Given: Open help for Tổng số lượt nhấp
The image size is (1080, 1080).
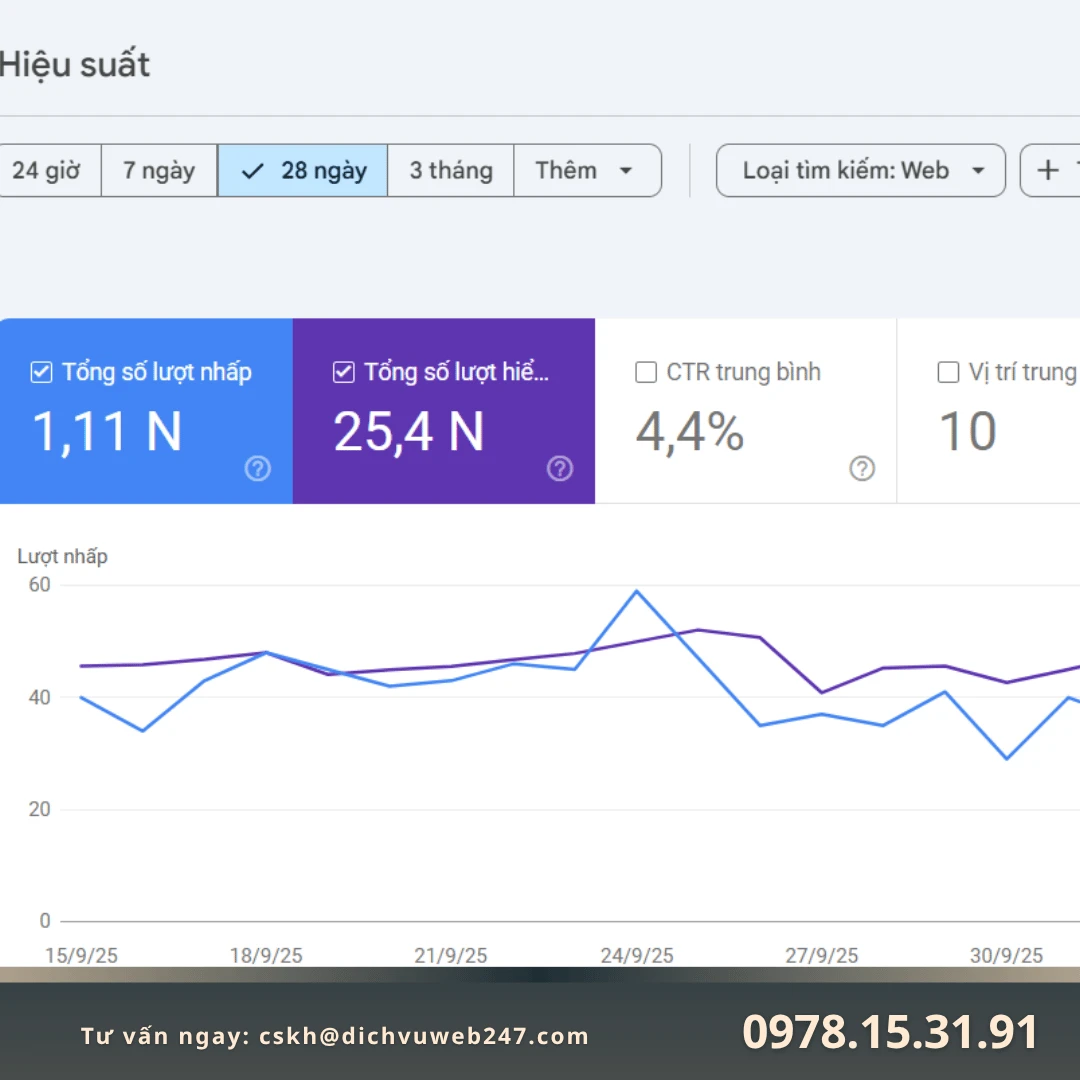Looking at the screenshot, I should click(258, 469).
